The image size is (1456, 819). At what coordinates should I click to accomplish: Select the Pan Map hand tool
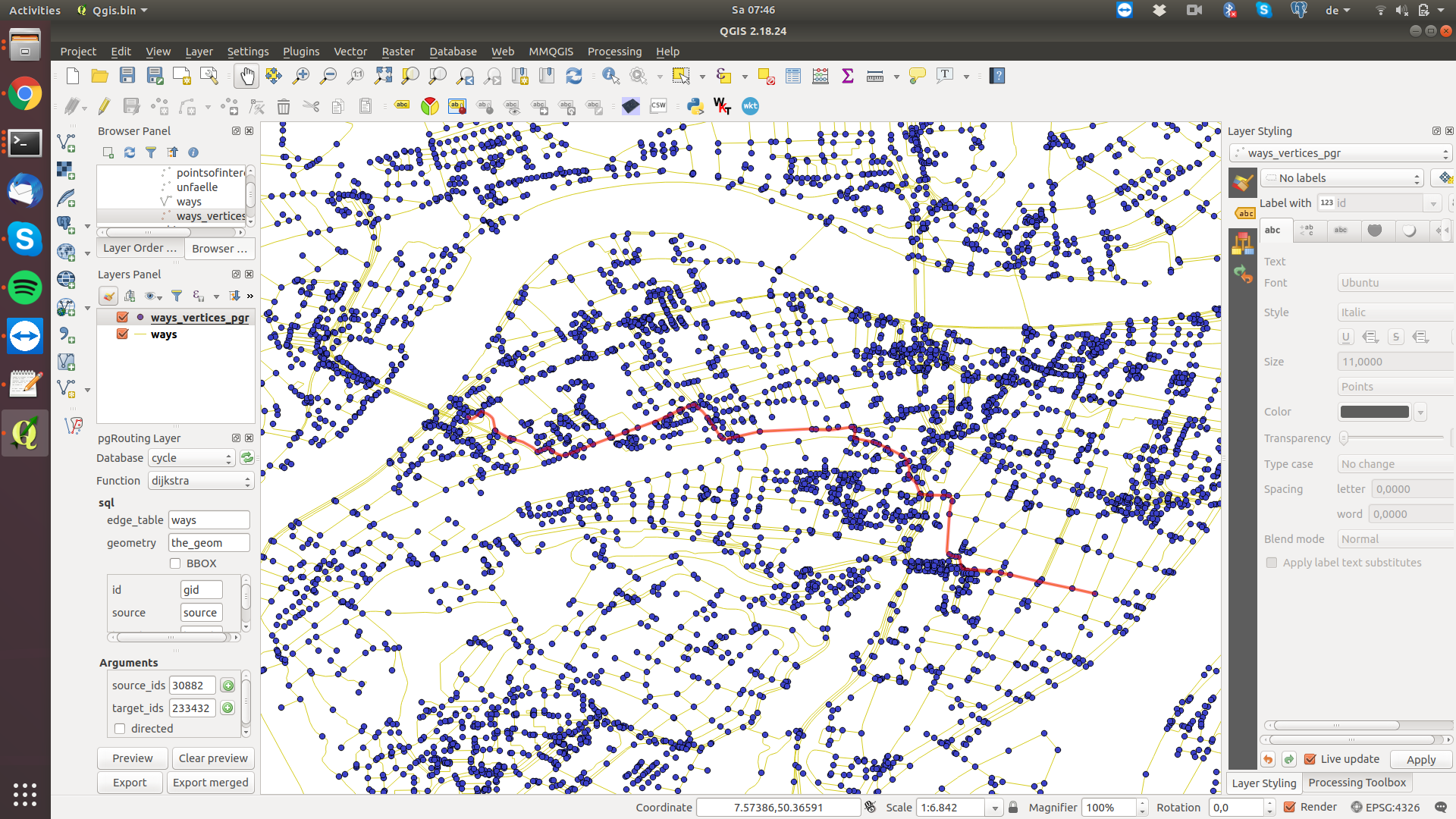(x=246, y=76)
